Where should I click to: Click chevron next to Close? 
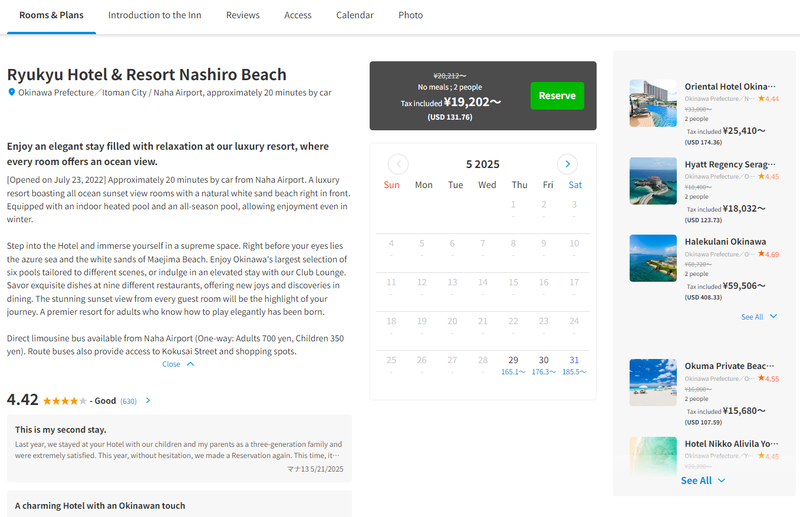point(190,364)
